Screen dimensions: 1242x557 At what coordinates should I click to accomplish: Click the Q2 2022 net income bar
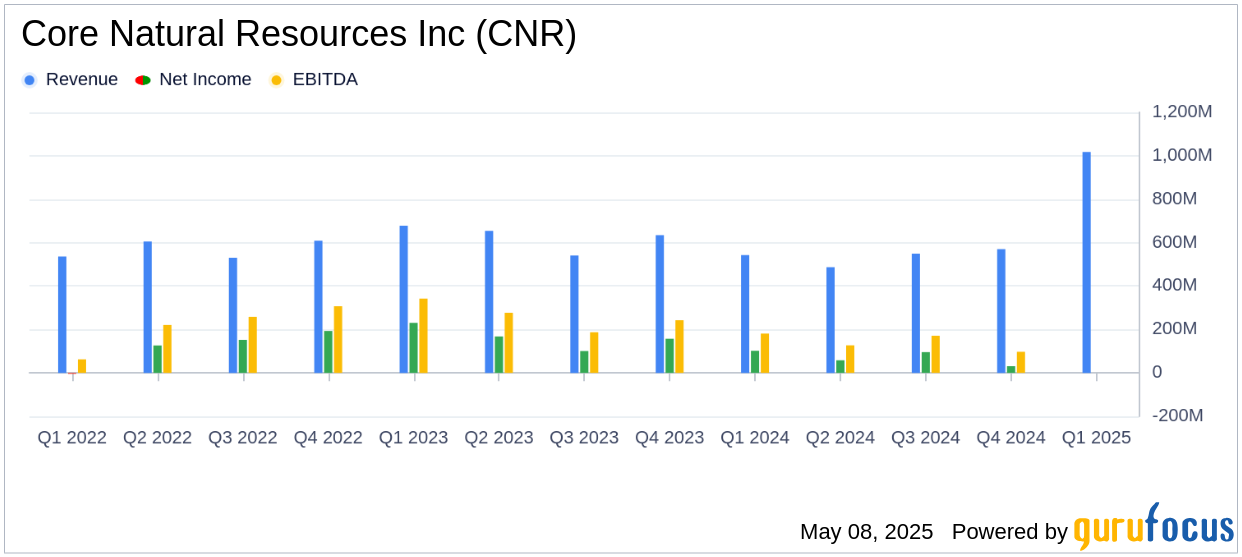[158, 360]
